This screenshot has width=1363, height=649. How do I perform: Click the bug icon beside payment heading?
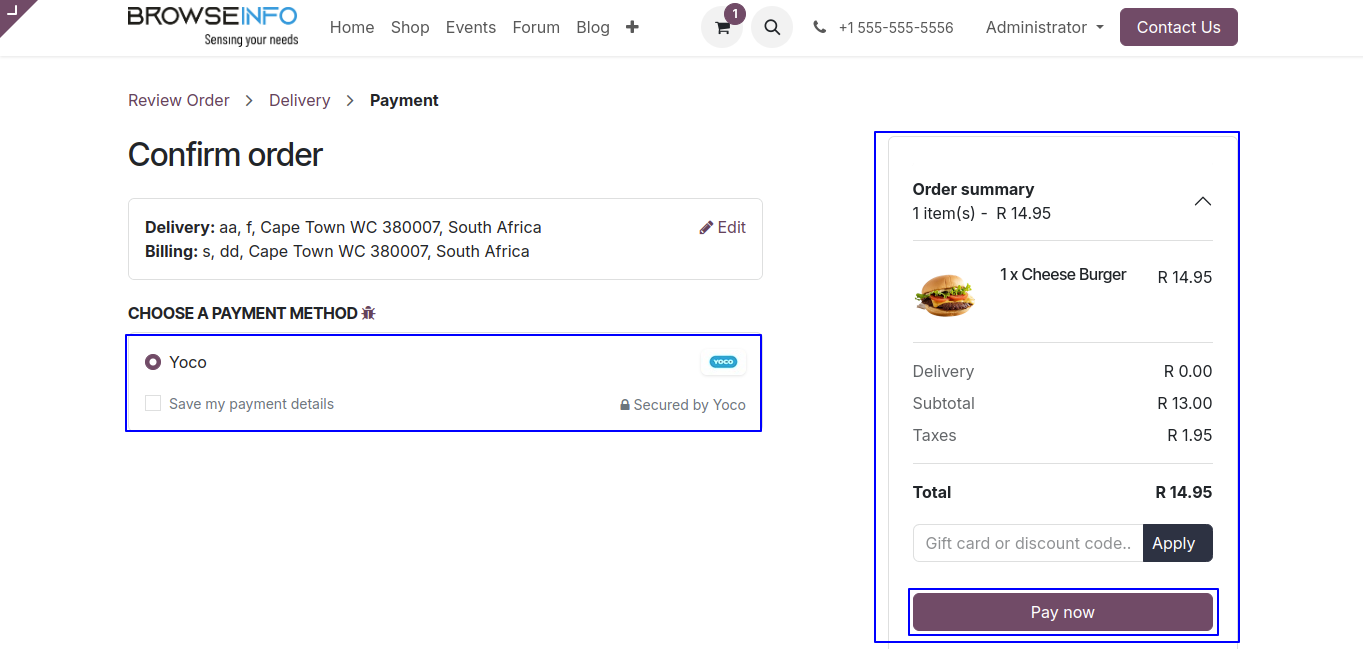click(368, 313)
